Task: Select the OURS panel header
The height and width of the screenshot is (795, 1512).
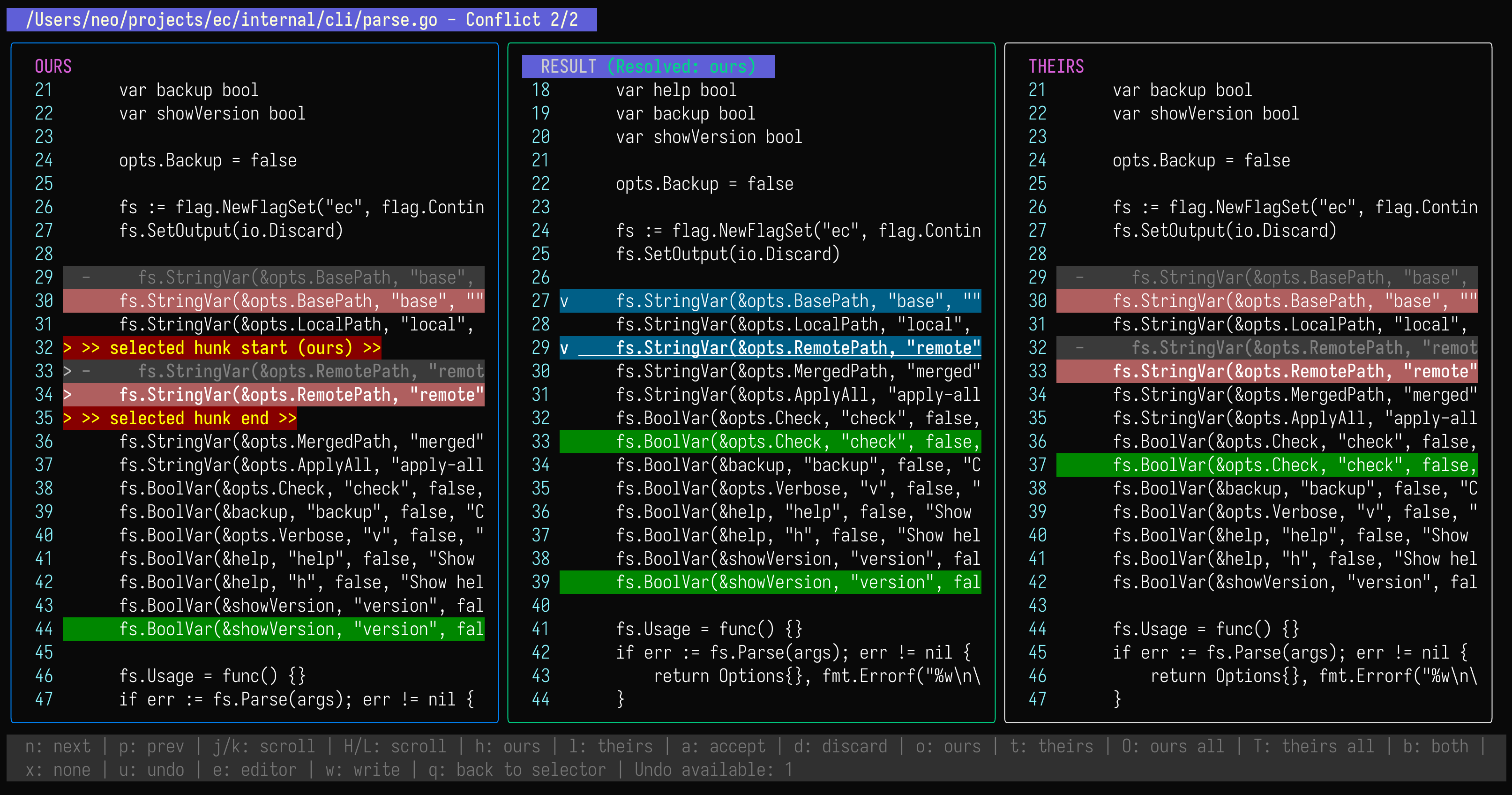Action: click(53, 67)
